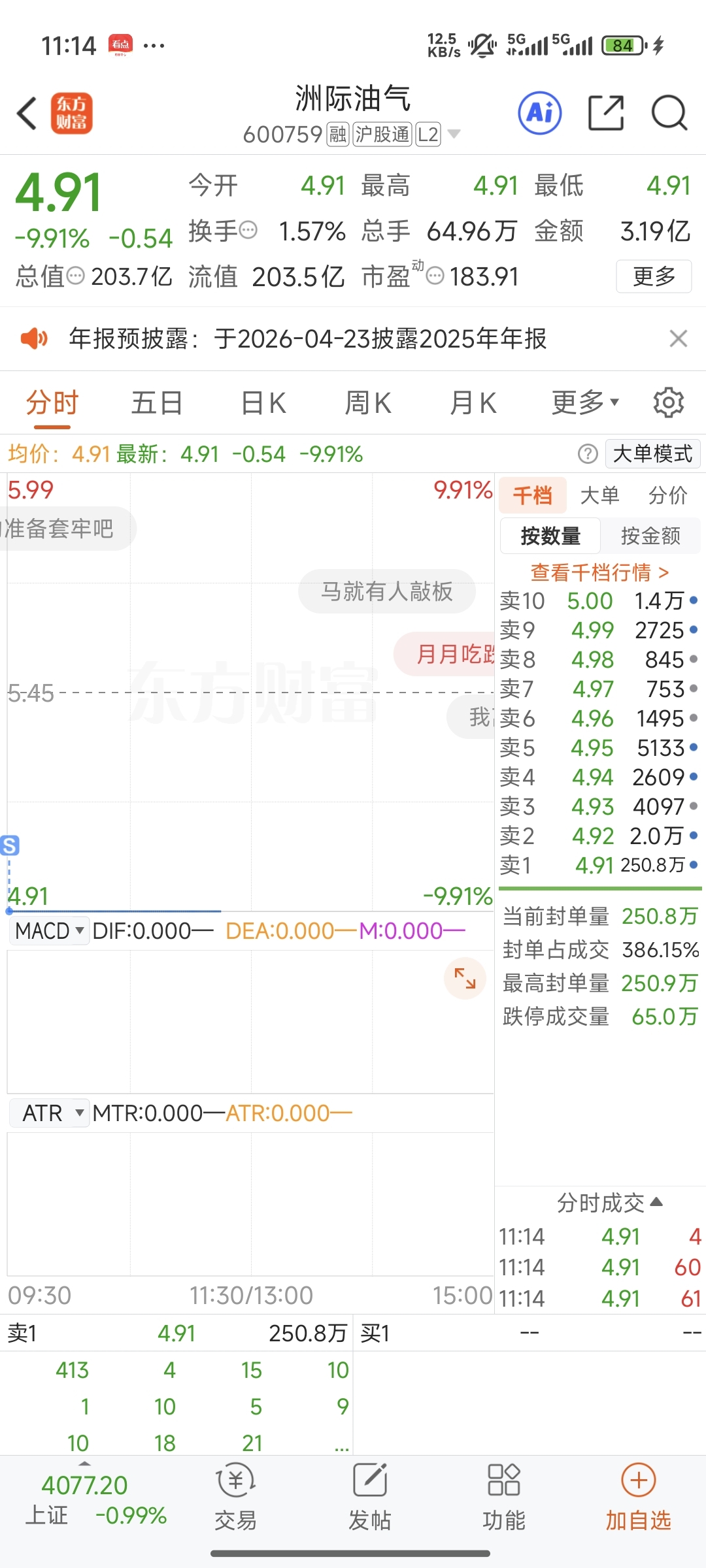Image resolution: width=706 pixels, height=1568 pixels.
Task: Open the MACD indicator dropdown
Action: (49, 930)
